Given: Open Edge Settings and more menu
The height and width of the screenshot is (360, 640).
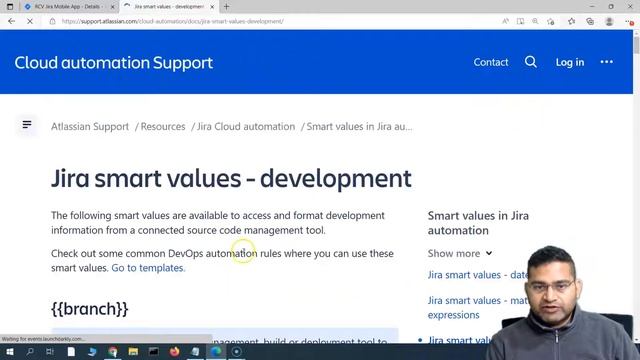Looking at the screenshot, I should tap(629, 22).
